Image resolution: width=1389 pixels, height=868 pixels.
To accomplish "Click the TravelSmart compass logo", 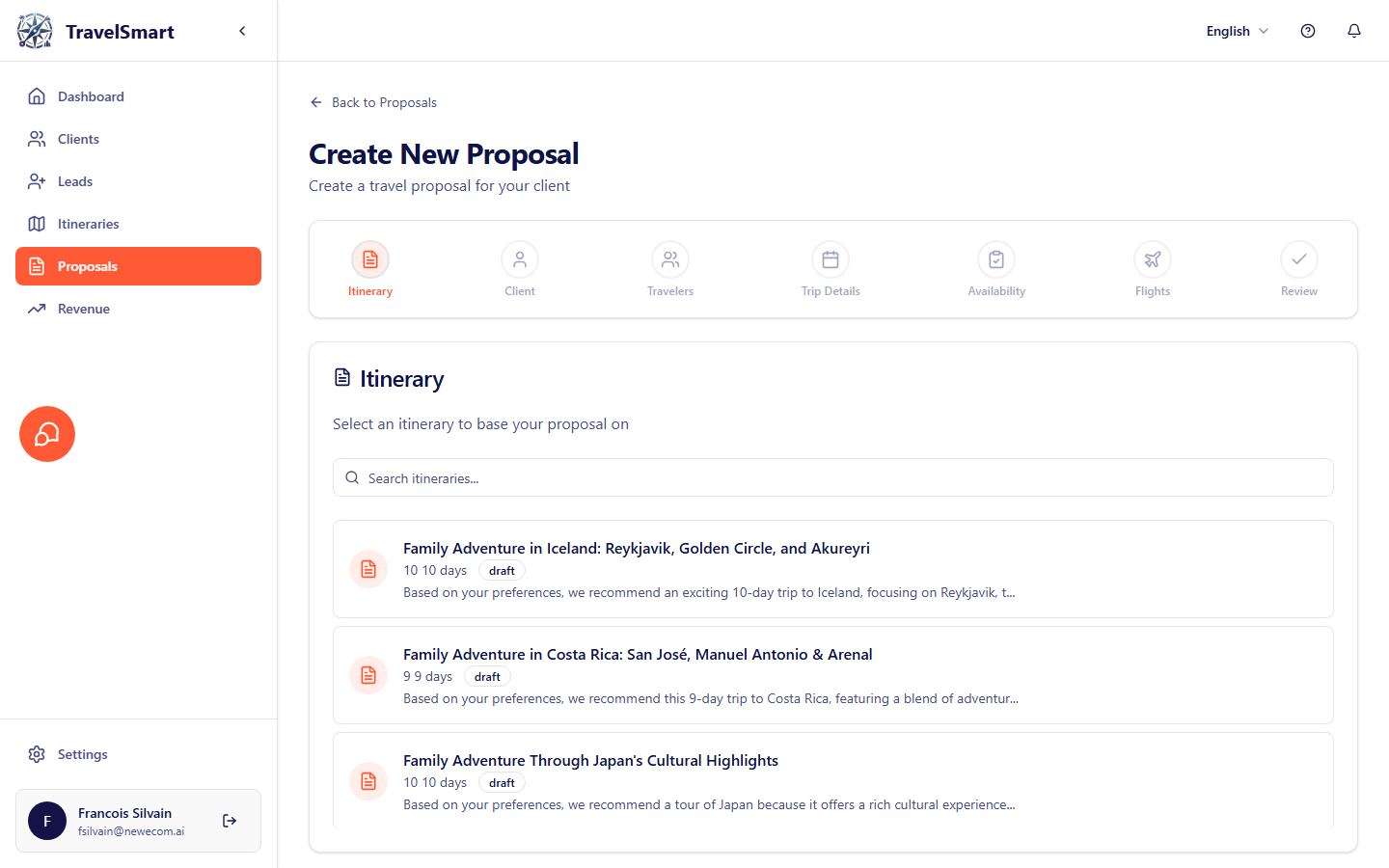I will (x=35, y=30).
